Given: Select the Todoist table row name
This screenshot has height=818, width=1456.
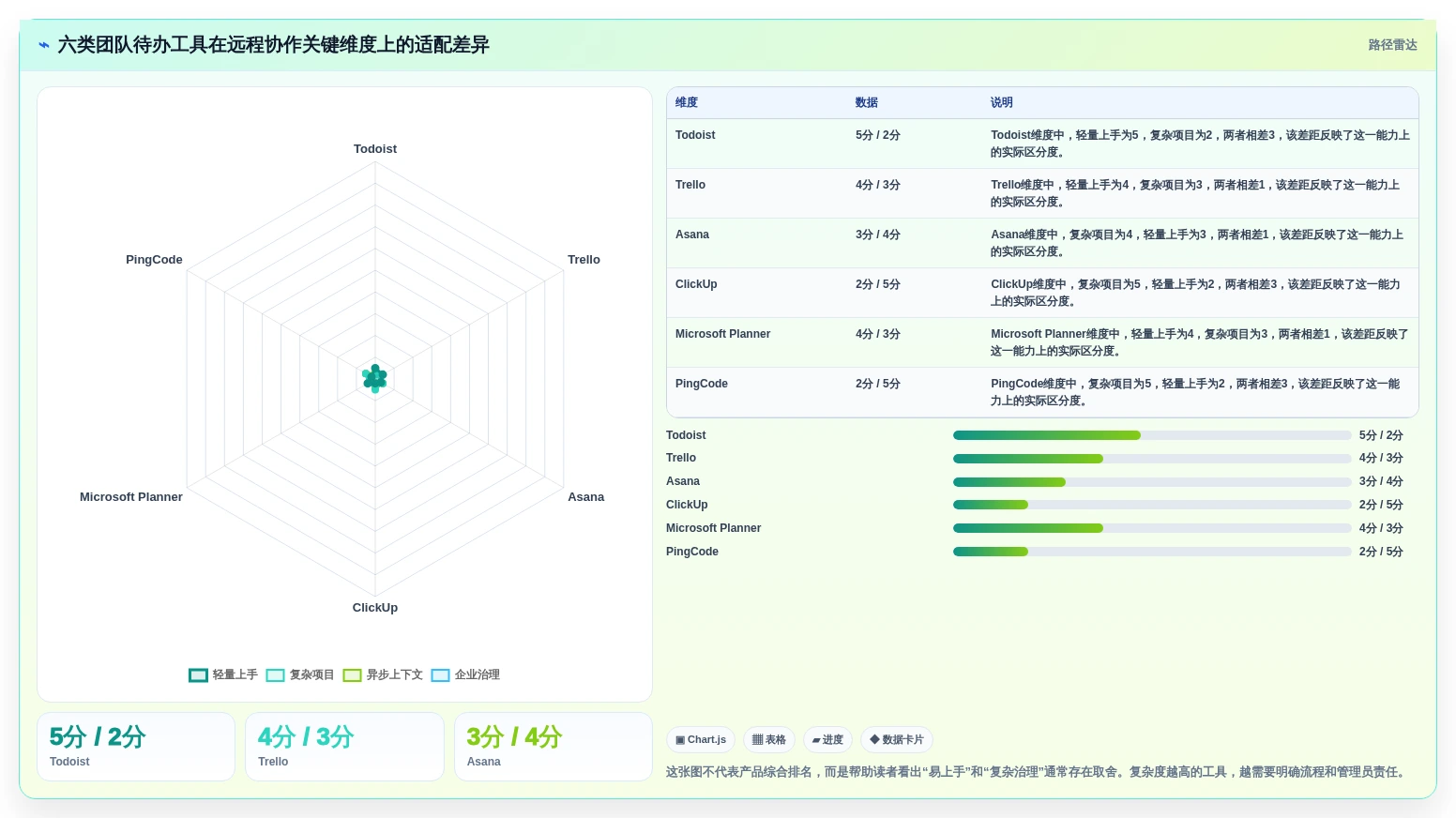Looking at the screenshot, I should pos(695,135).
